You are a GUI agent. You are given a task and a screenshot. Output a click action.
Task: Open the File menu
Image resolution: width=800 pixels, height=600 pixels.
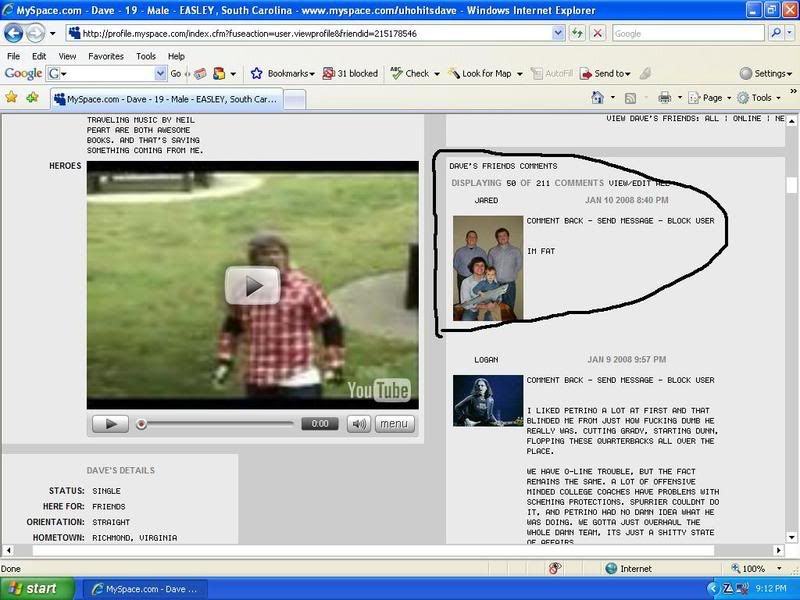[x=13, y=56]
